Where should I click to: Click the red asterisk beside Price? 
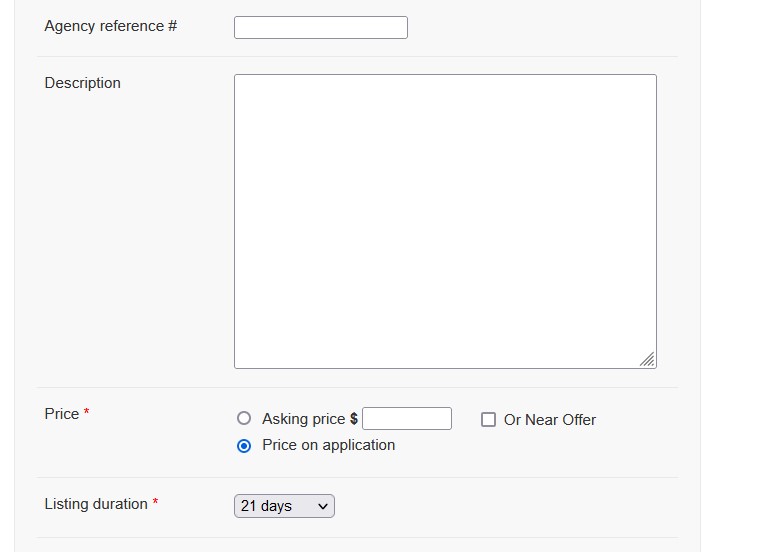click(86, 413)
